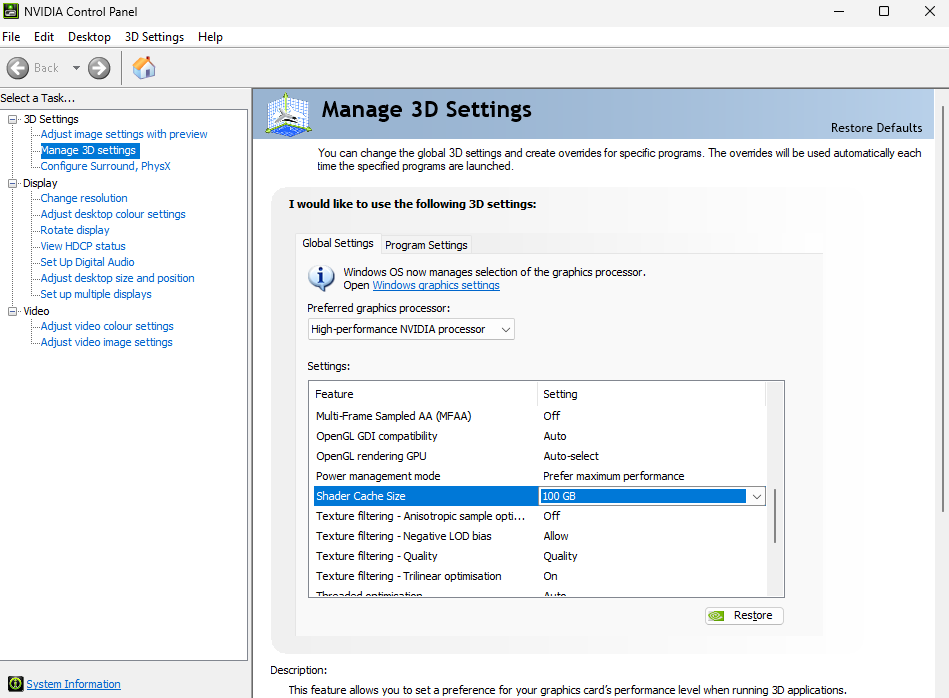Viewport: 949px width, 698px height.
Task: Click the NVIDIA Control Panel title icon
Action: pyautogui.click(x=12, y=11)
